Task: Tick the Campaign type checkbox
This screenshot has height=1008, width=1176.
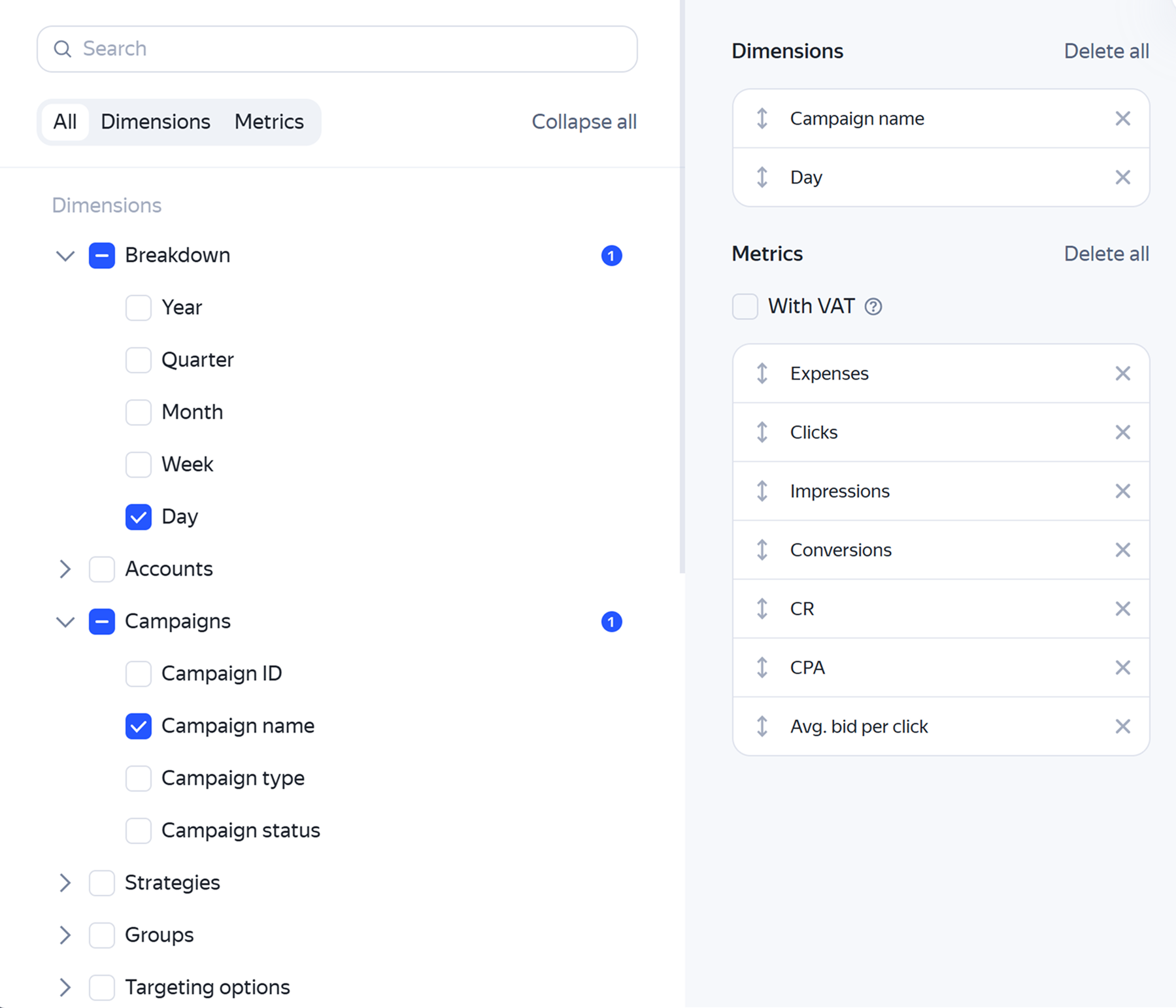Action: point(139,778)
